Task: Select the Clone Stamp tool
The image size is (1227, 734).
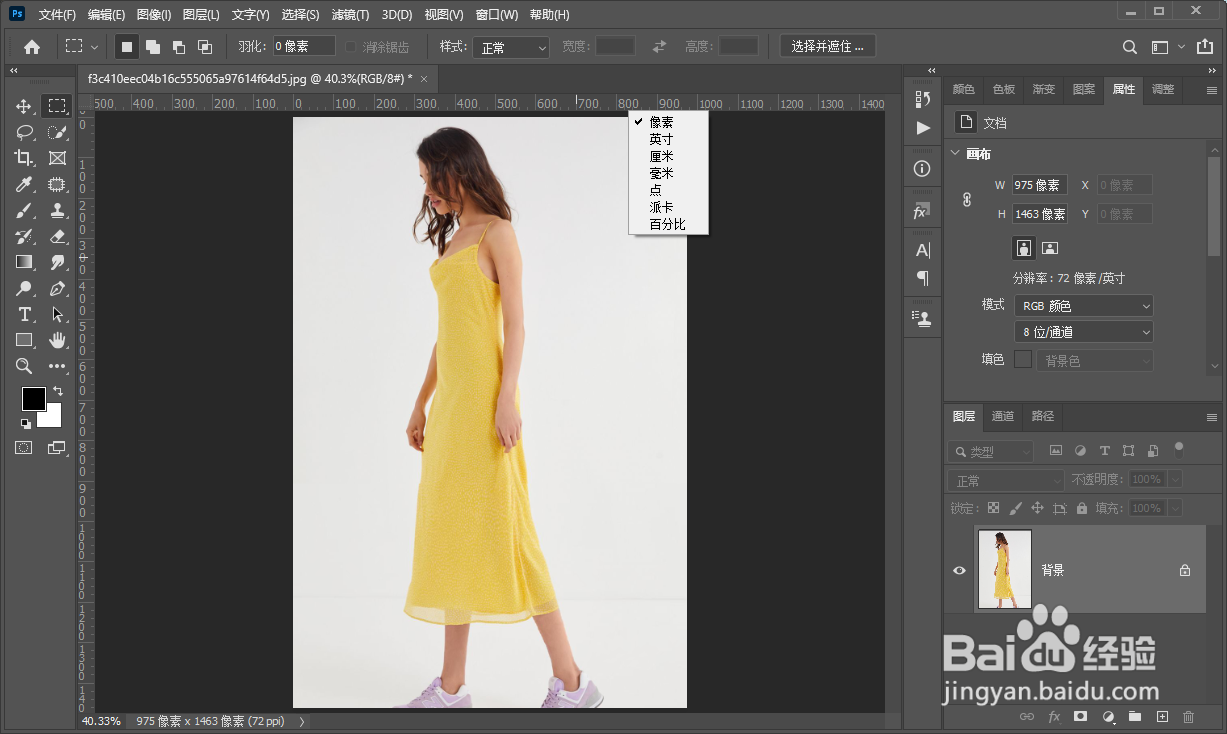Action: tap(57, 210)
